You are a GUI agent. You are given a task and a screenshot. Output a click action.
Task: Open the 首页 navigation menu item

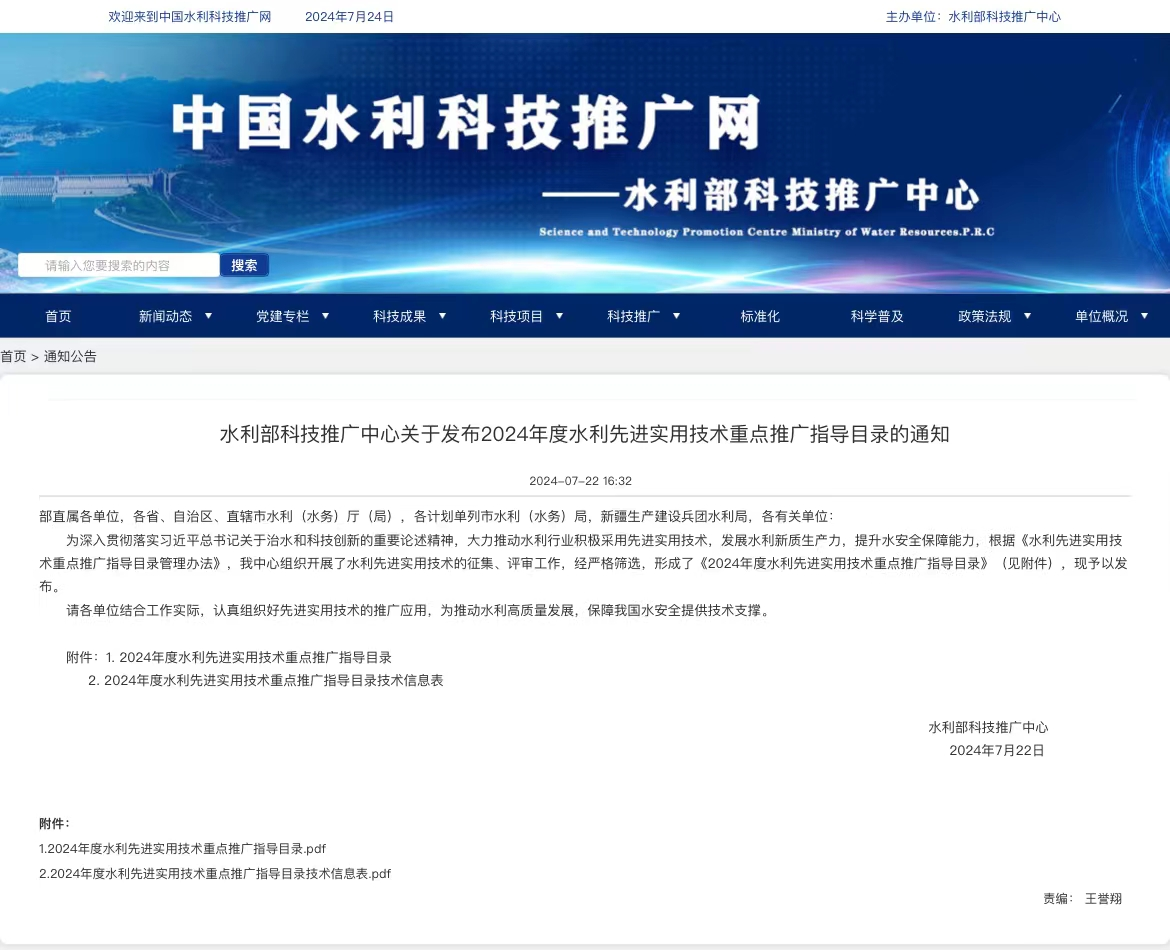(58, 316)
